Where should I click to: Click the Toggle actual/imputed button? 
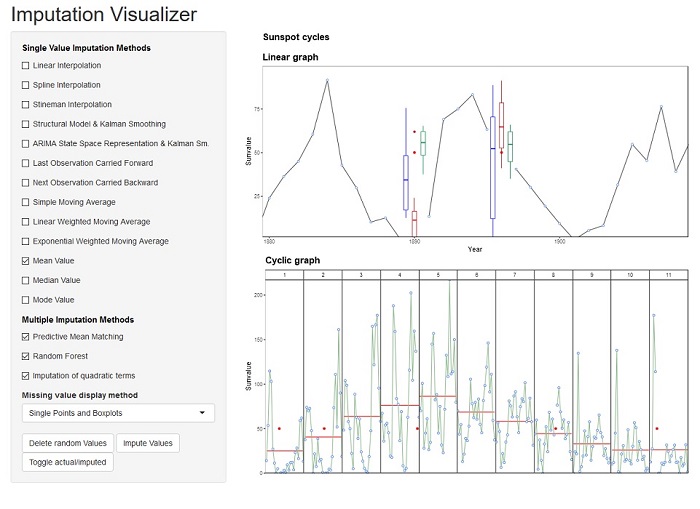pos(68,462)
